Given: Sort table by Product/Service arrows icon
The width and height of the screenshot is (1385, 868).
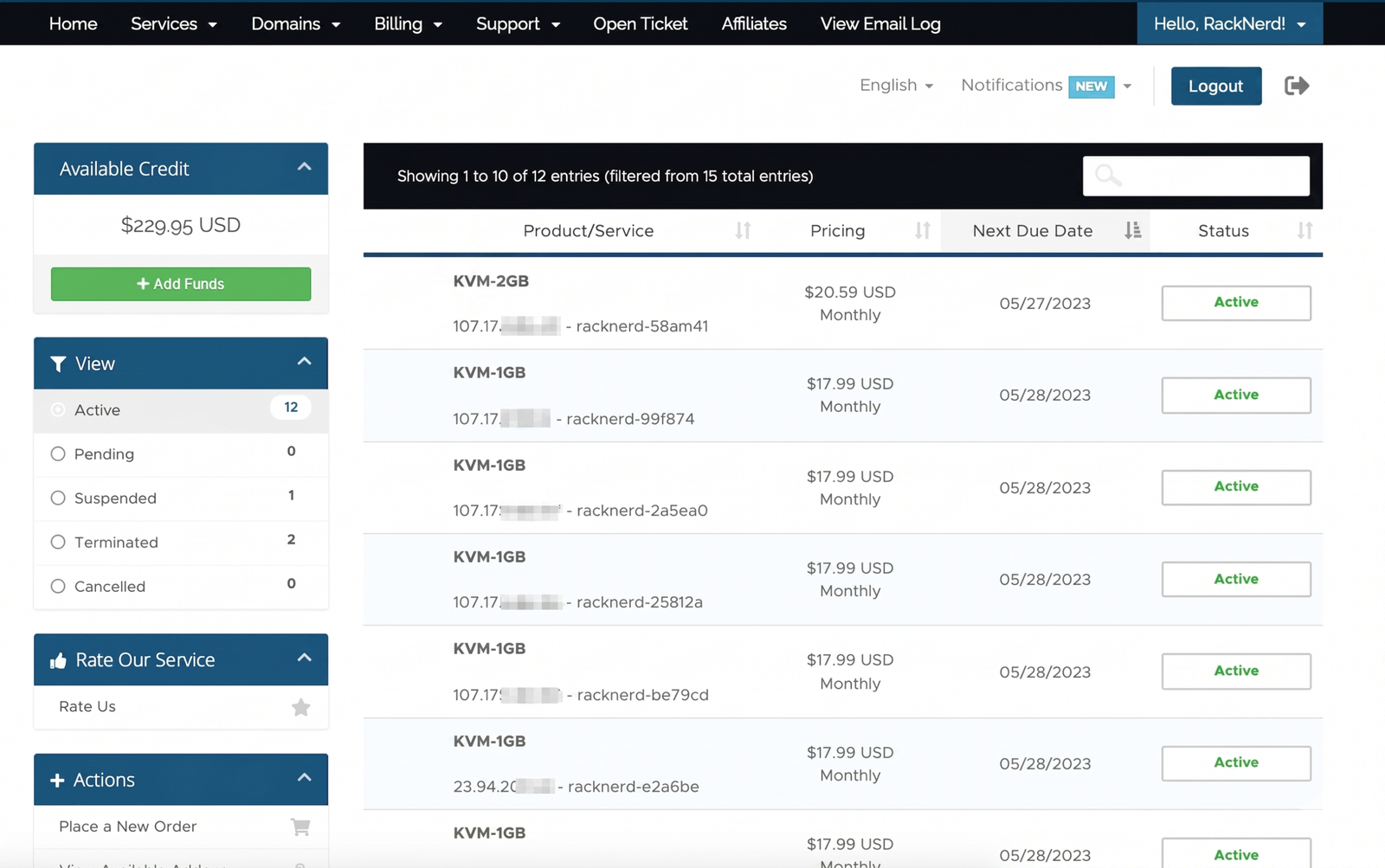Looking at the screenshot, I should pos(743,230).
